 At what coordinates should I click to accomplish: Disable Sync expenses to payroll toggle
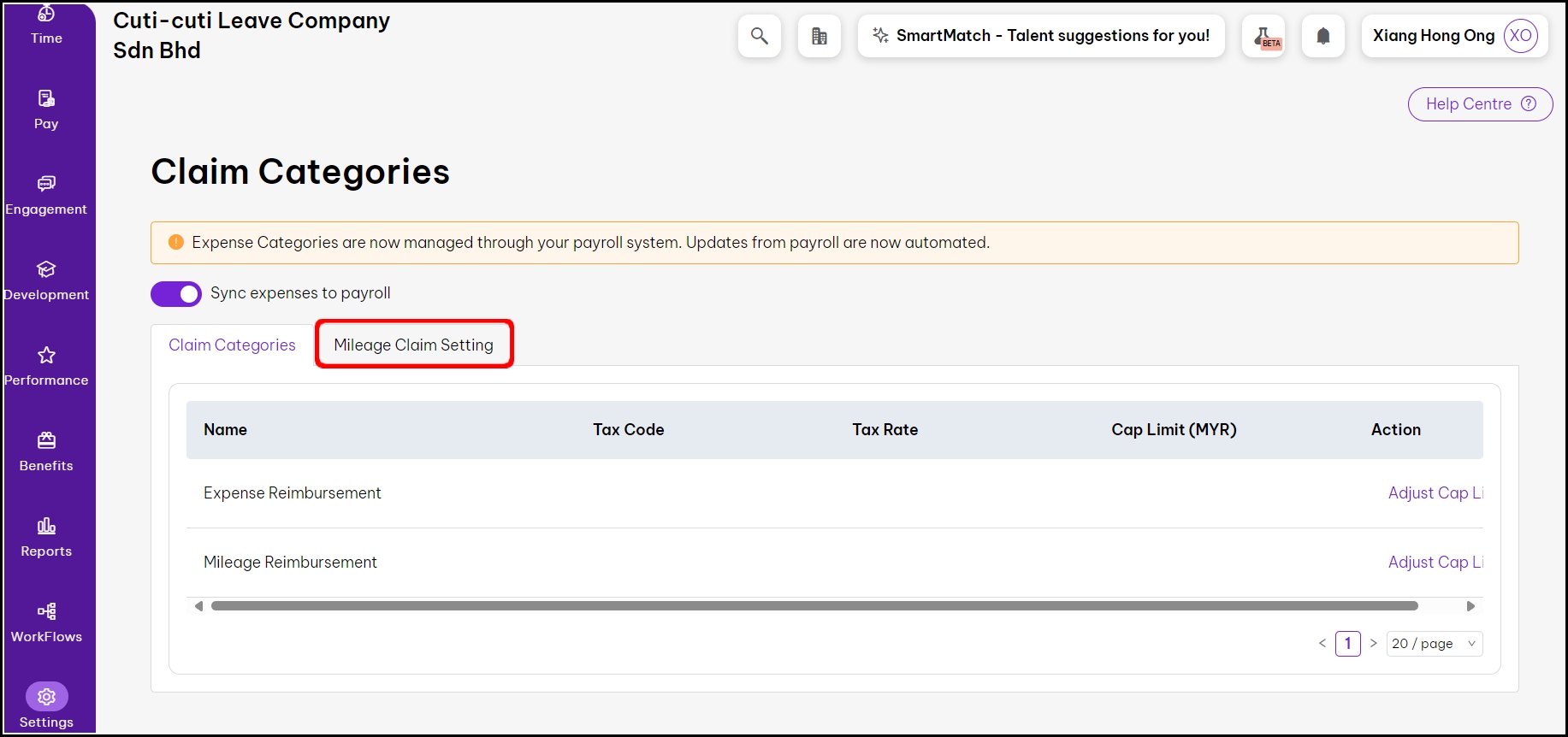[176, 293]
